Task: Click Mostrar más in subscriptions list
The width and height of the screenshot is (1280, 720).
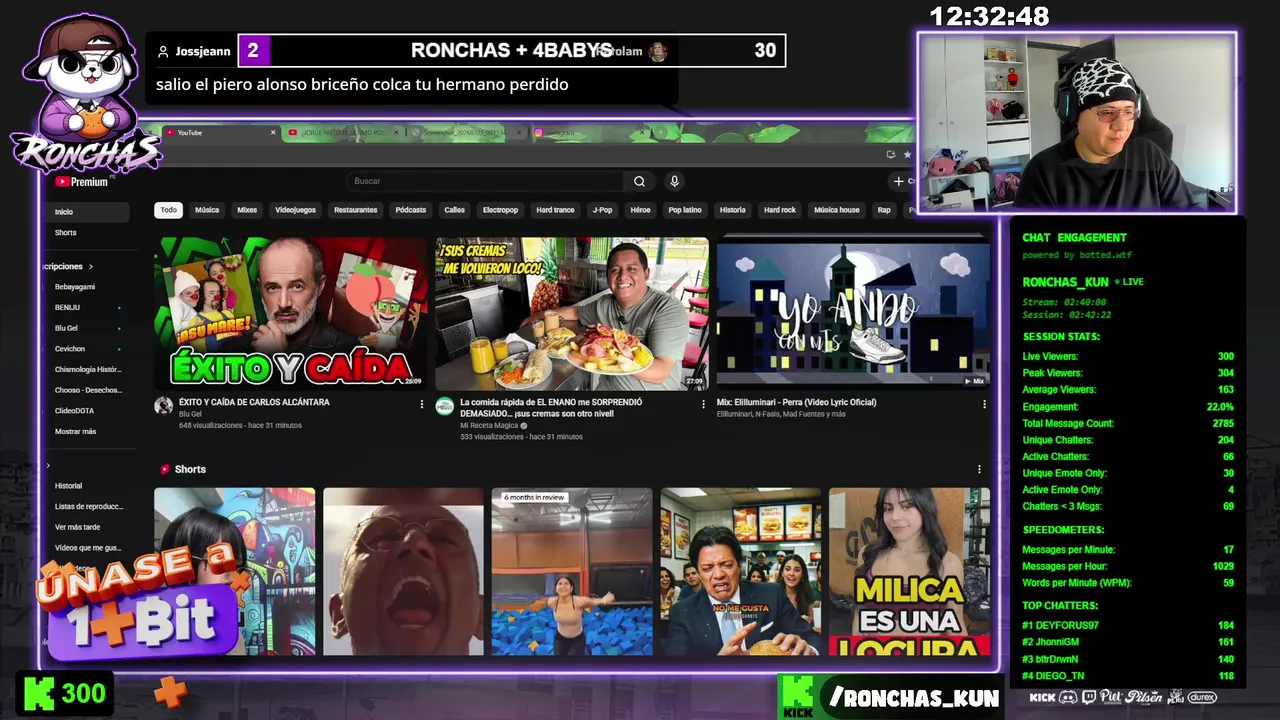Action: pos(75,431)
